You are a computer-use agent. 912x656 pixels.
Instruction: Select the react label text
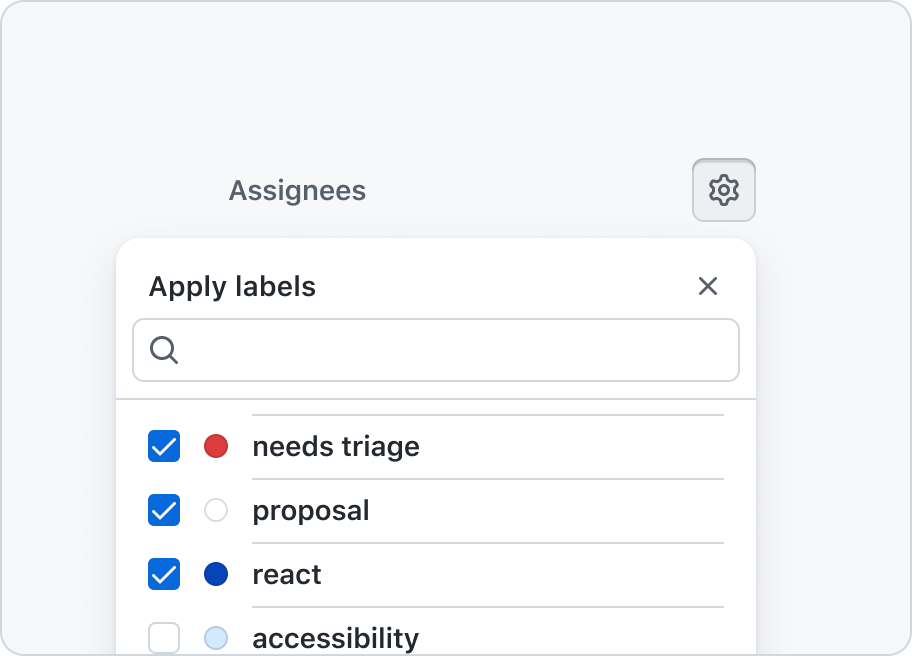287,575
